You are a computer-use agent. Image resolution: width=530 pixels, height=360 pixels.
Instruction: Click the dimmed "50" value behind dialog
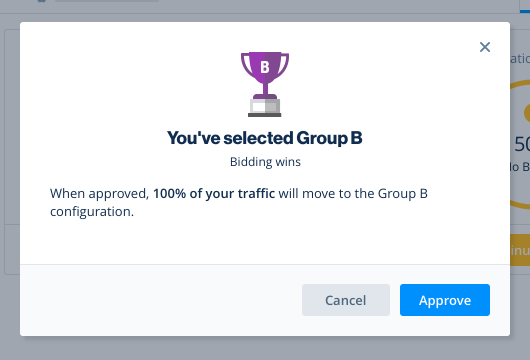coord(522,144)
